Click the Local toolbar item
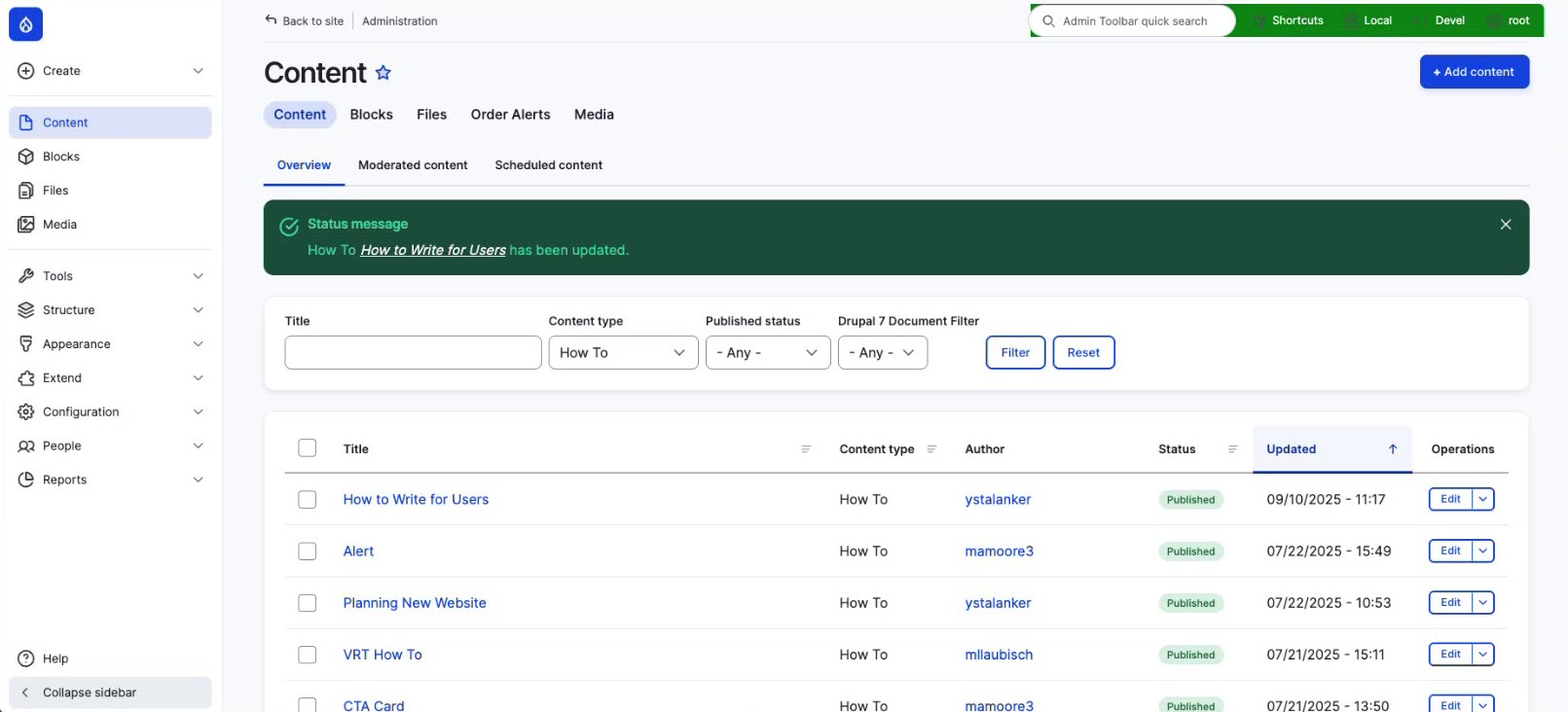Image resolution: width=1568 pixels, height=712 pixels. coord(1368,20)
